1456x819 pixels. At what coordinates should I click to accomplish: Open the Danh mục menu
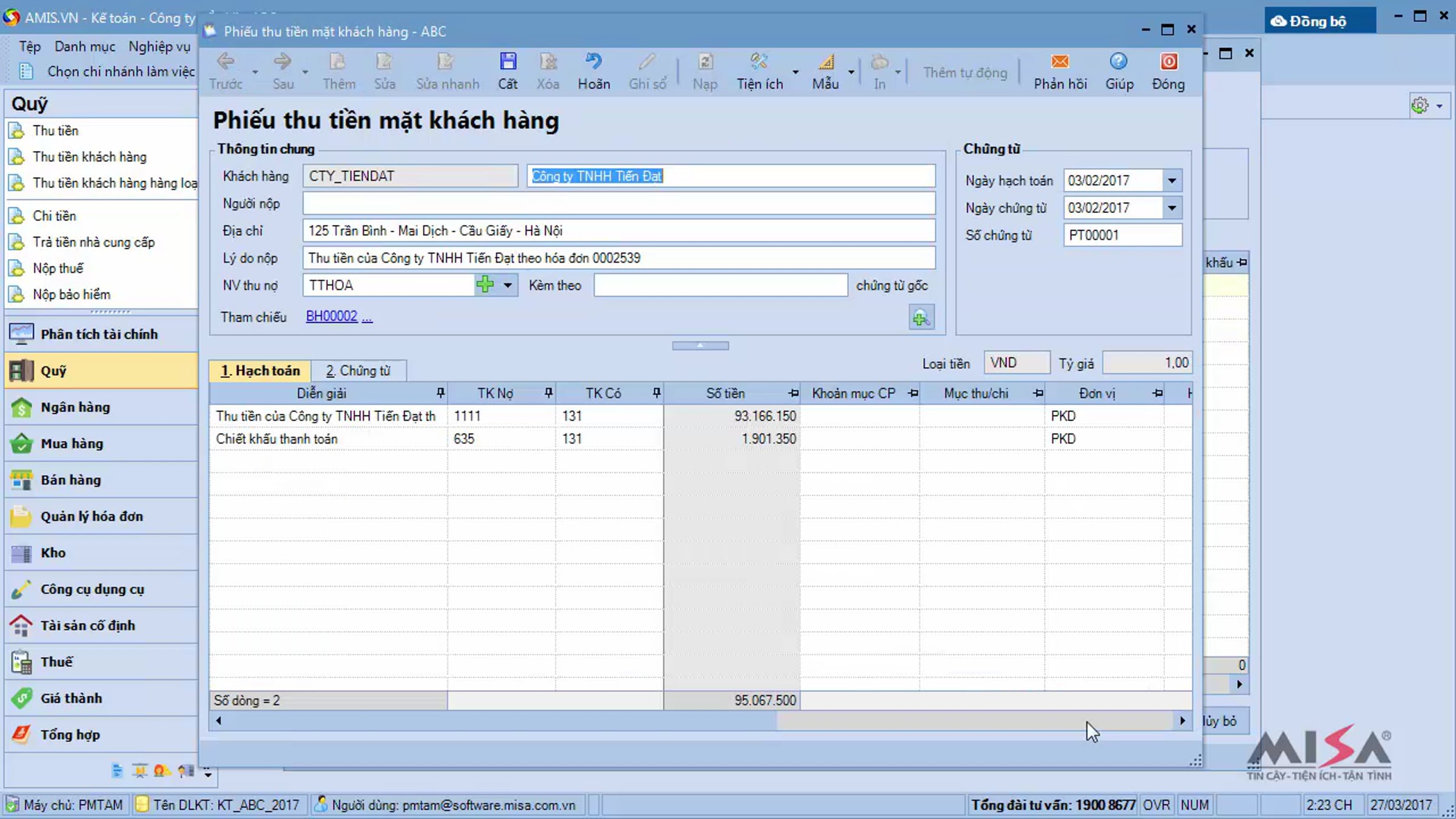pos(84,47)
